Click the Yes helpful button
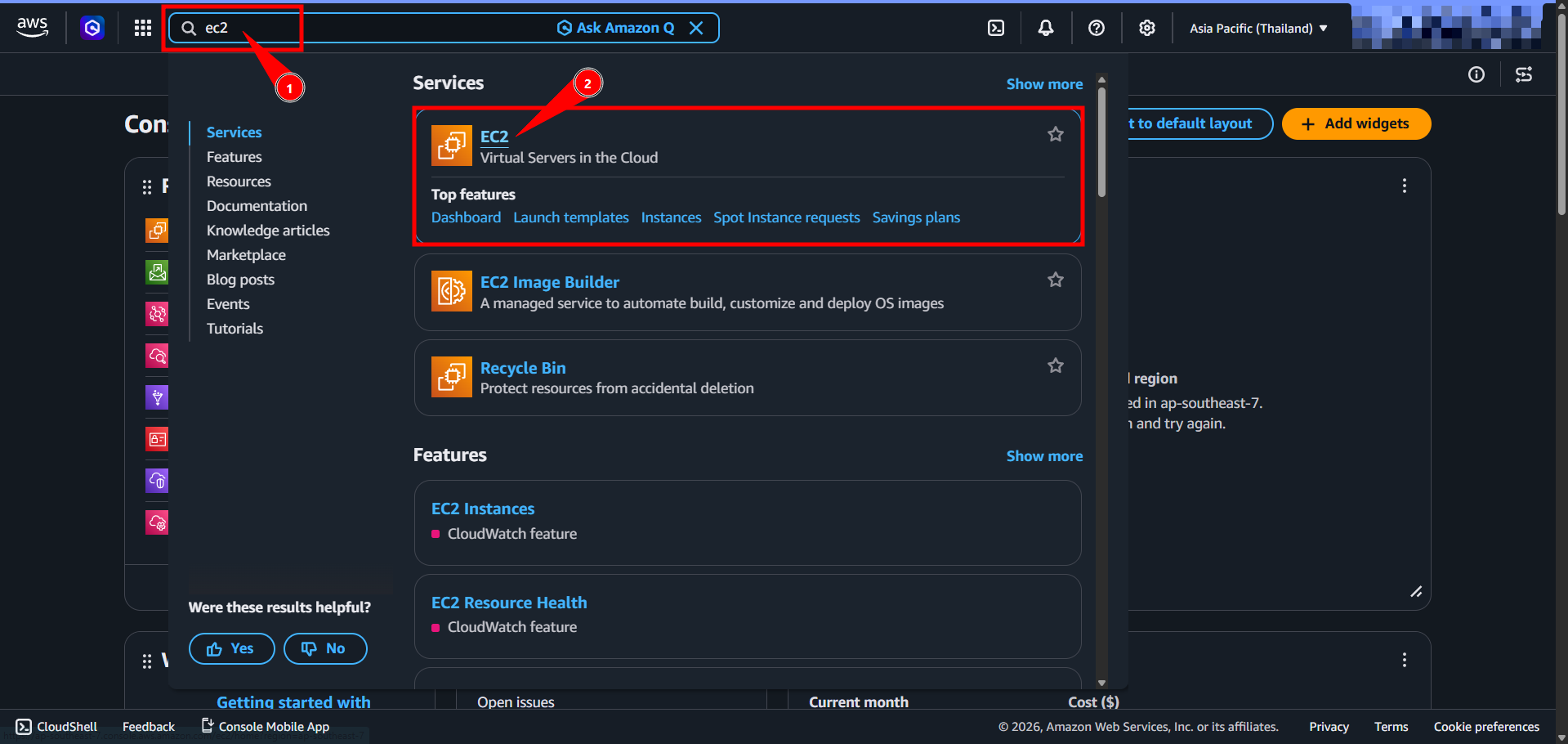Screen dimensions: 1568x744 231,648
